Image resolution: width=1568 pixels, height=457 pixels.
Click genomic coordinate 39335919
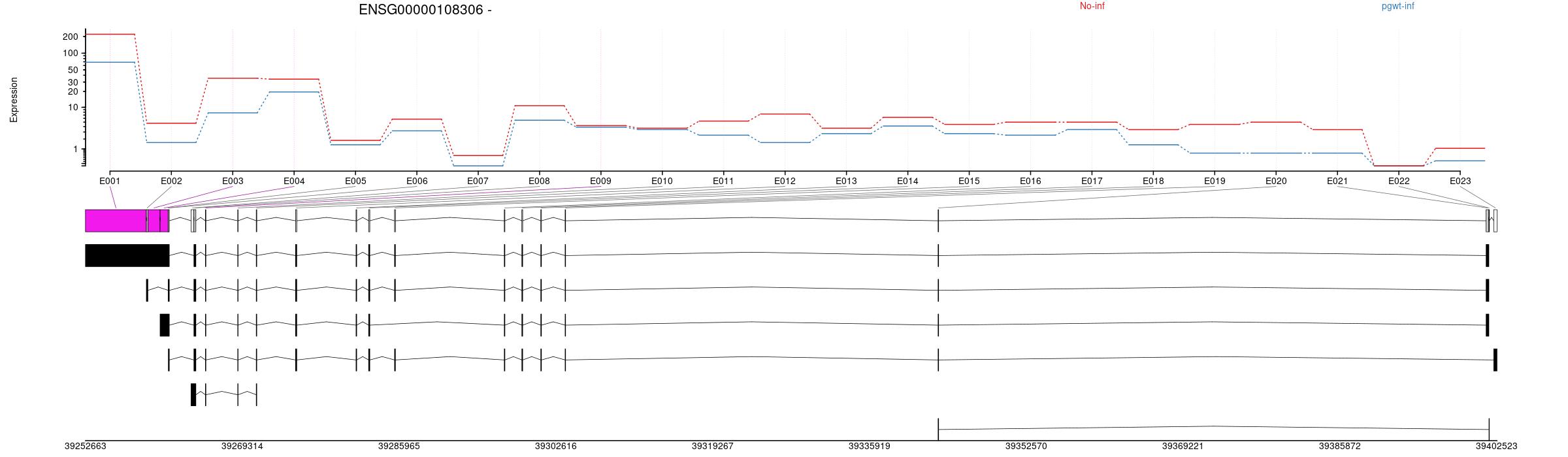tap(869, 447)
